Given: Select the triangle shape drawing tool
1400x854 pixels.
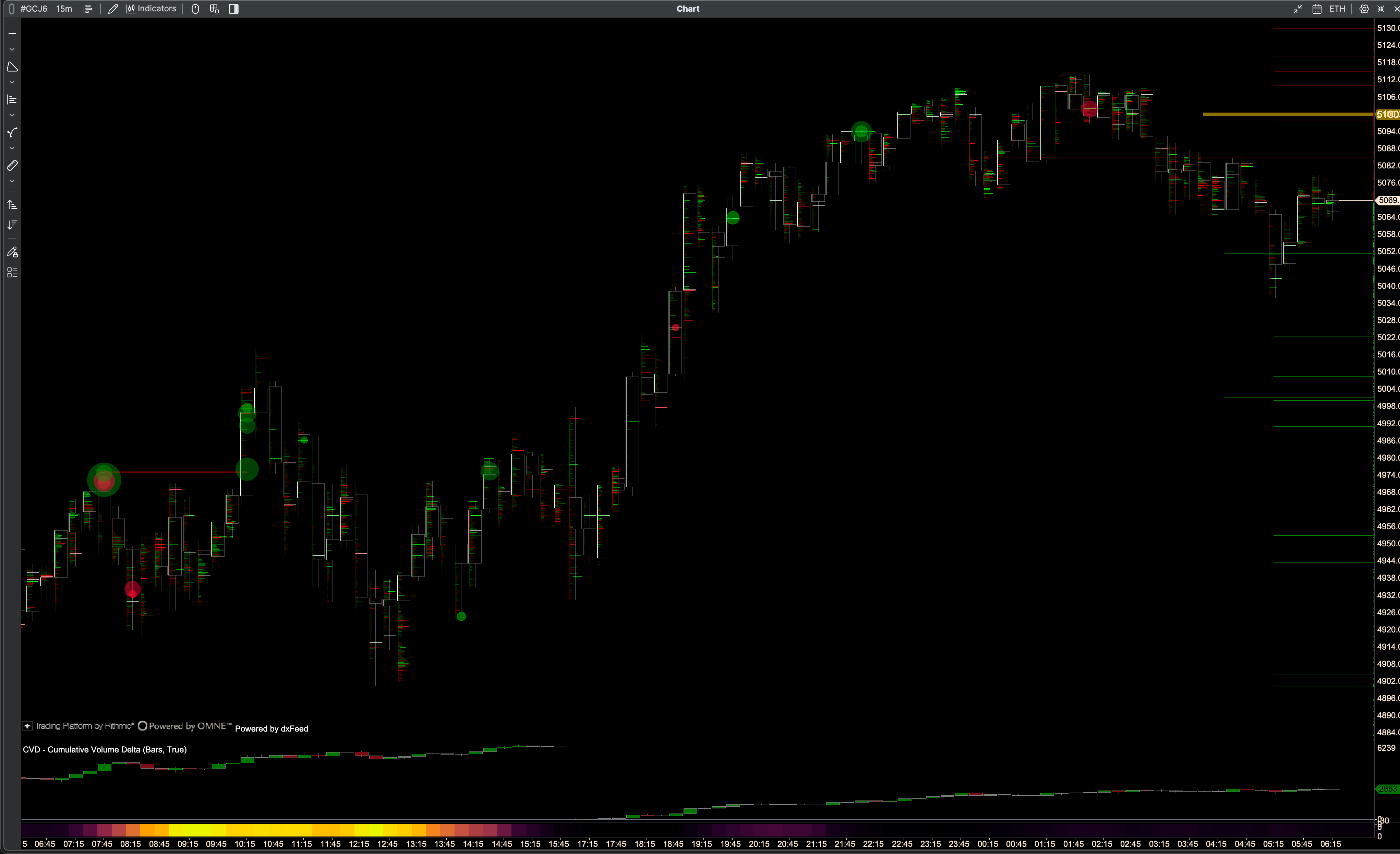Looking at the screenshot, I should 12,67.
